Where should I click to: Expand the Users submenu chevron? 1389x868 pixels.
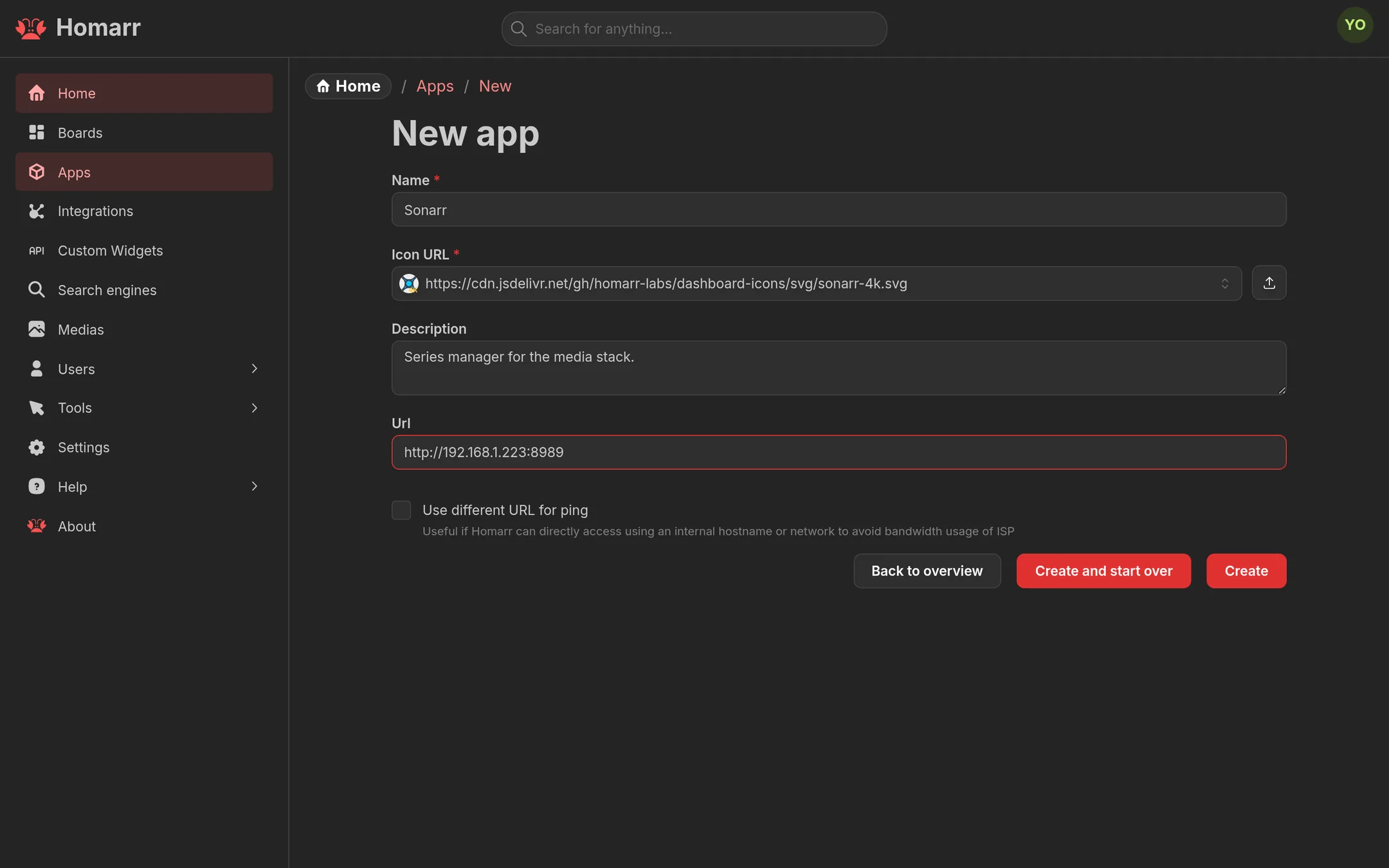click(x=255, y=368)
